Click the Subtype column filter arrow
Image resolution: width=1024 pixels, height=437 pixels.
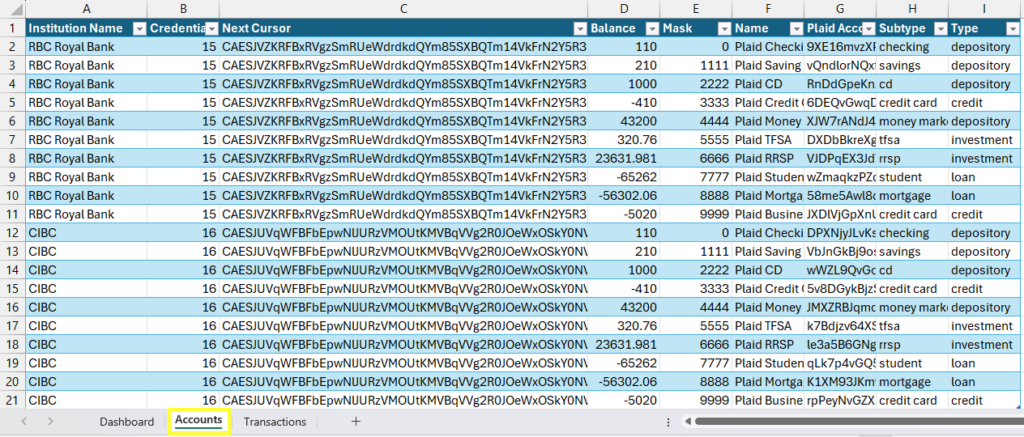938,29
